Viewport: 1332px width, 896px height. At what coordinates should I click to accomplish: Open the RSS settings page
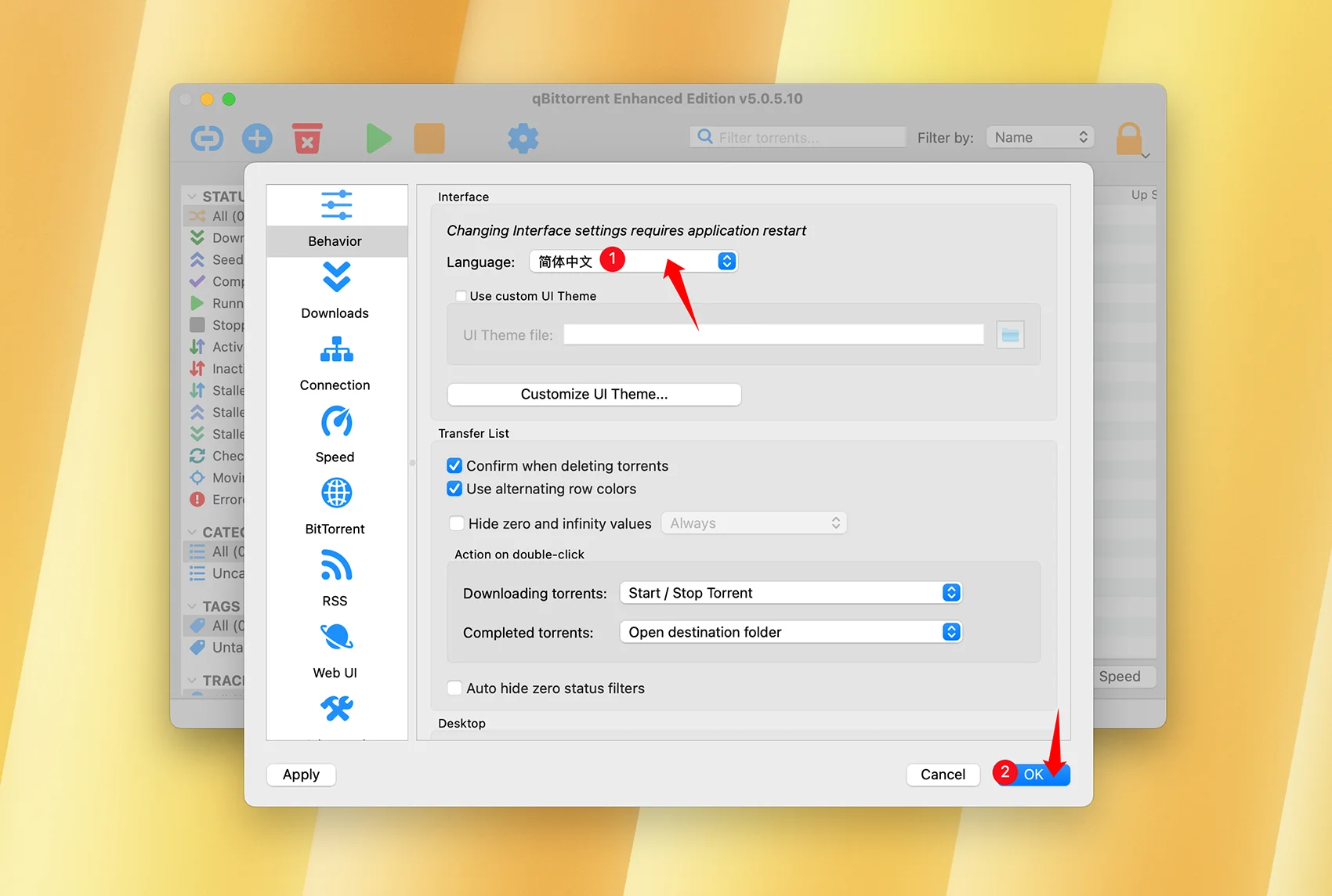coord(336,580)
